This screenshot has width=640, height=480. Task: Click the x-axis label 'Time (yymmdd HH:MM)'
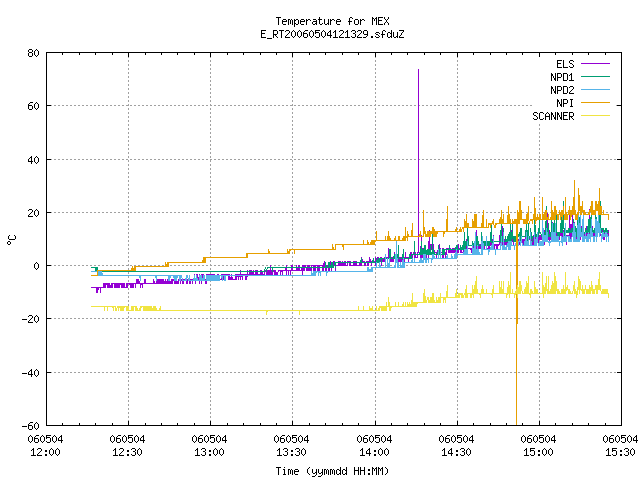(332, 471)
